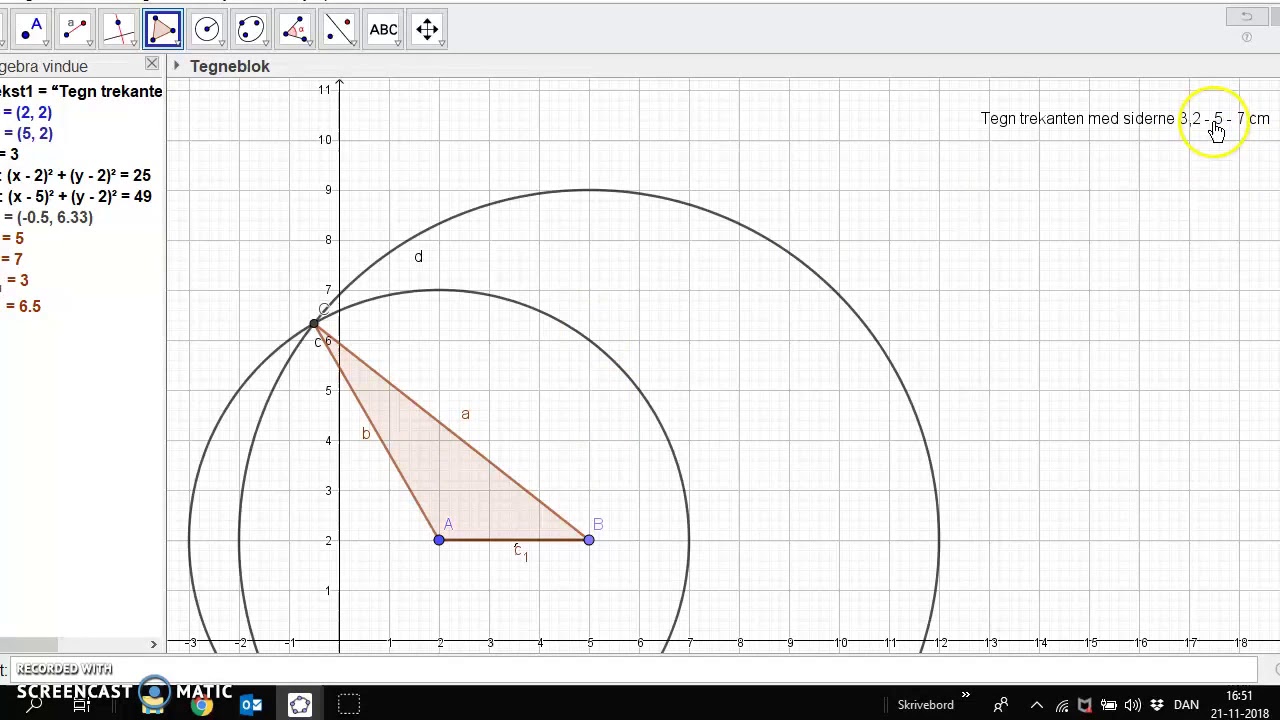Viewport: 1280px width, 720px height.
Task: Open the ABC text tool dropdown arrow
Action: (x=398, y=44)
